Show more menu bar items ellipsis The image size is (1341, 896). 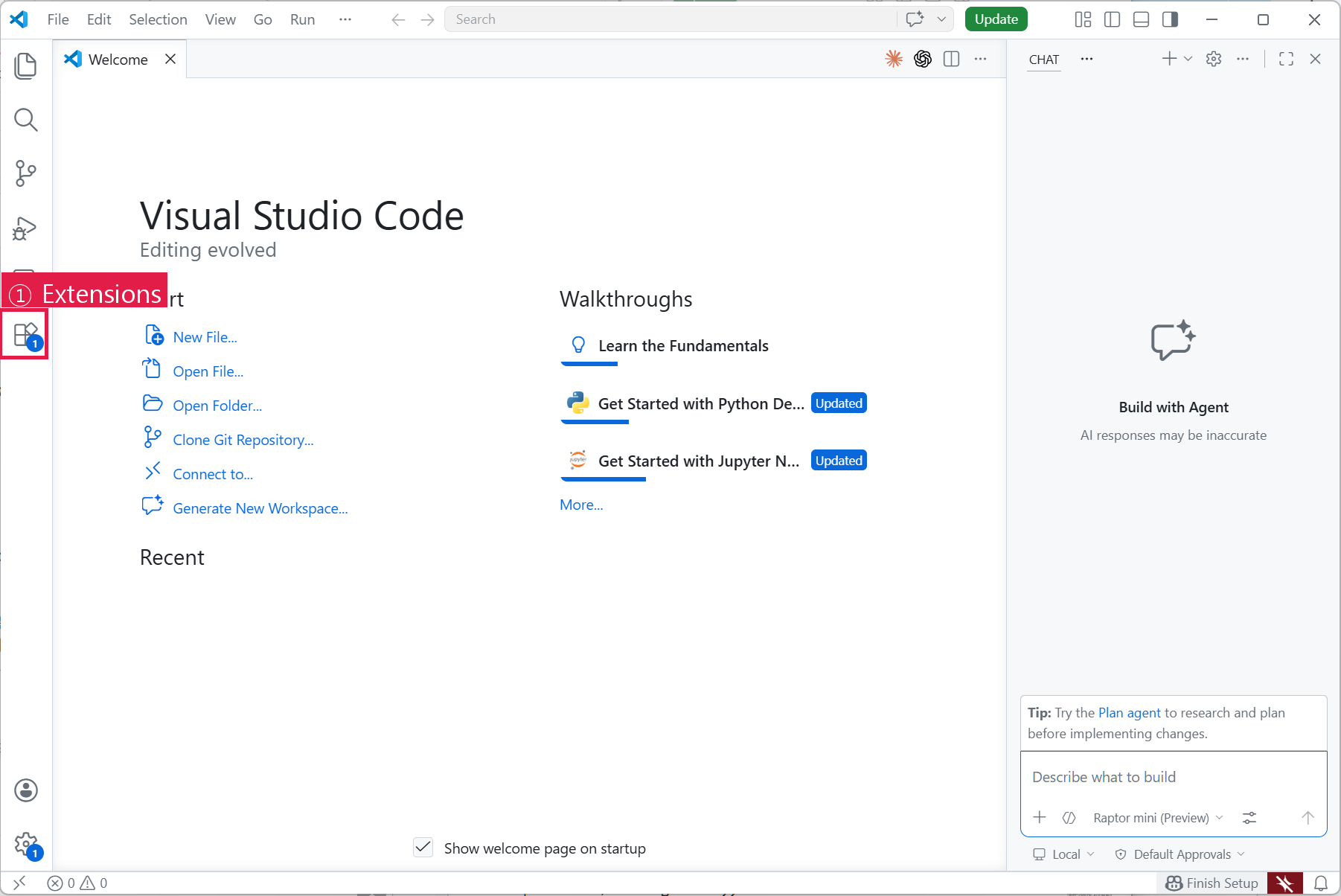pos(345,19)
